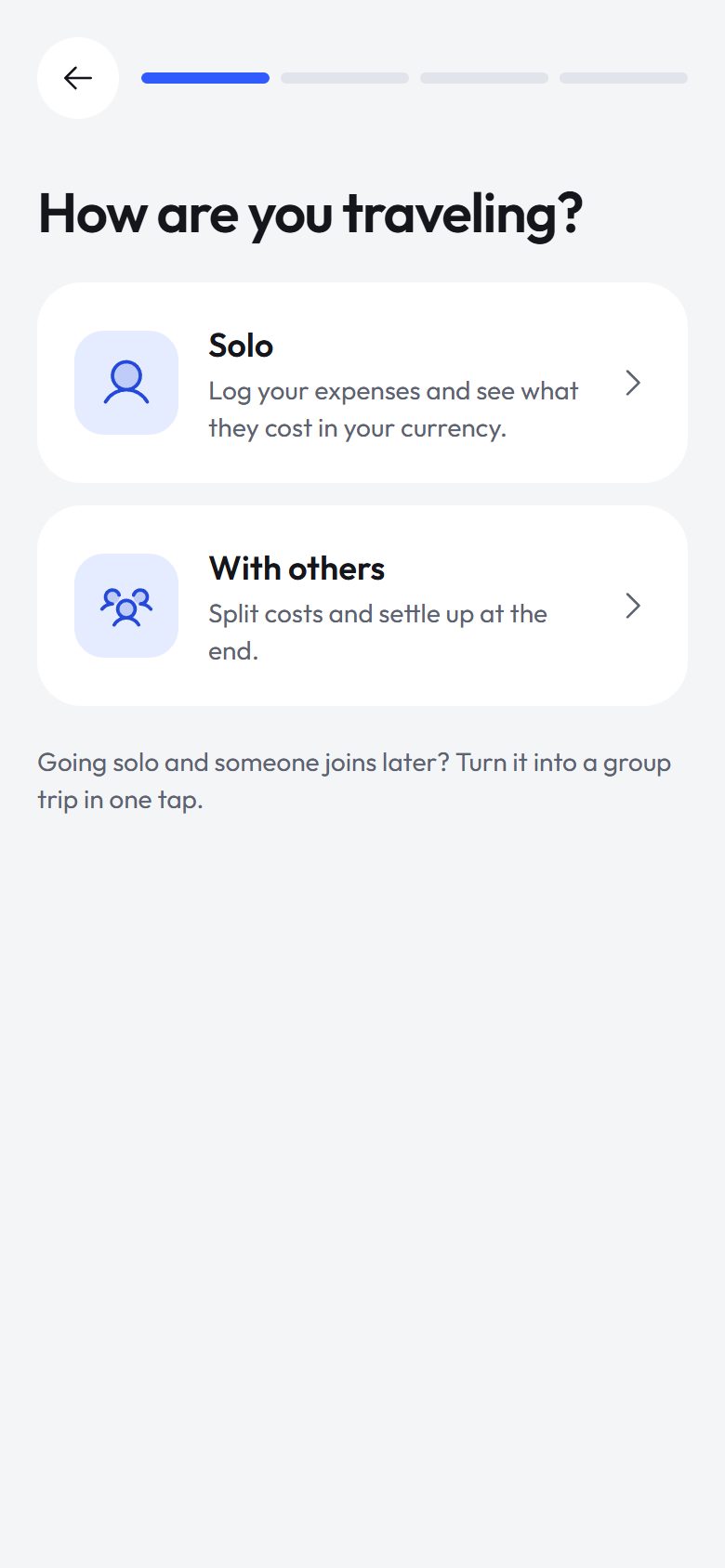Open Solo option via its right chevron
This screenshot has width=725, height=1568.
(633, 383)
